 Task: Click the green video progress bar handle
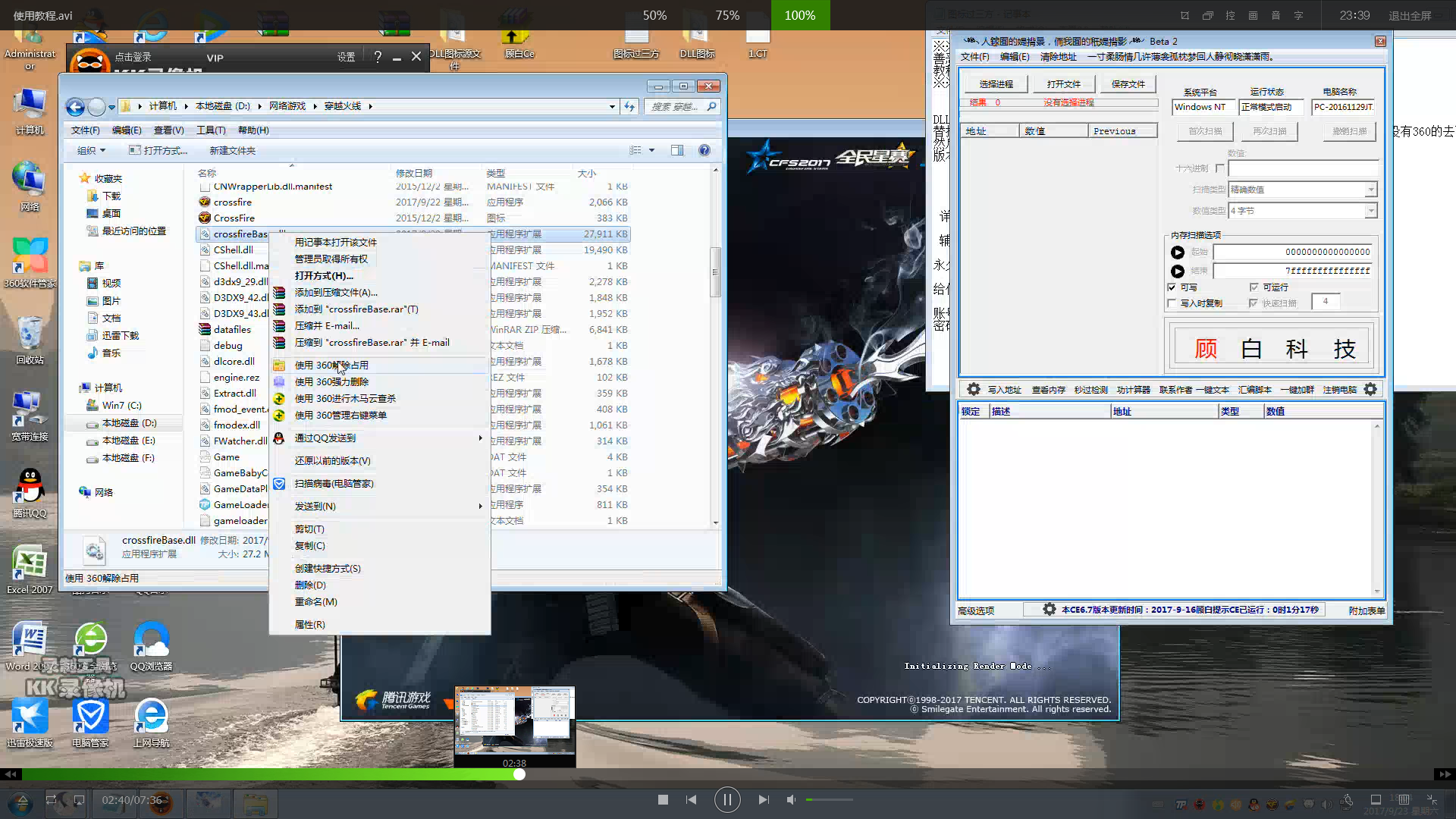click(519, 774)
